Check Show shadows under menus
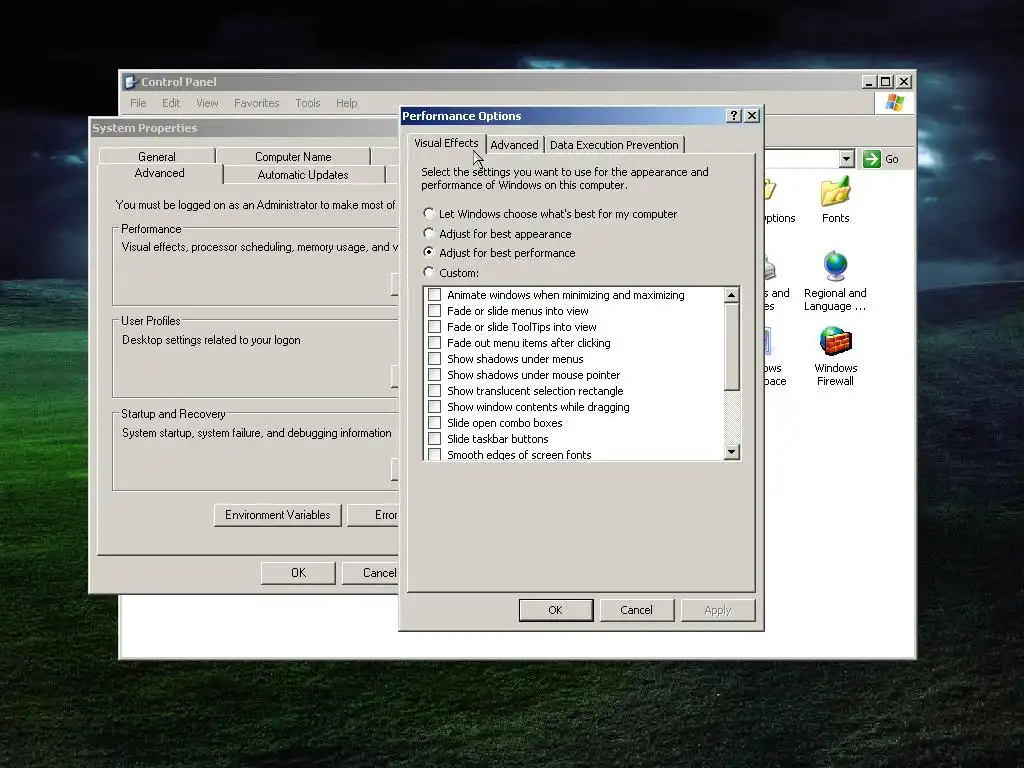The height and width of the screenshot is (768, 1024). (x=434, y=359)
